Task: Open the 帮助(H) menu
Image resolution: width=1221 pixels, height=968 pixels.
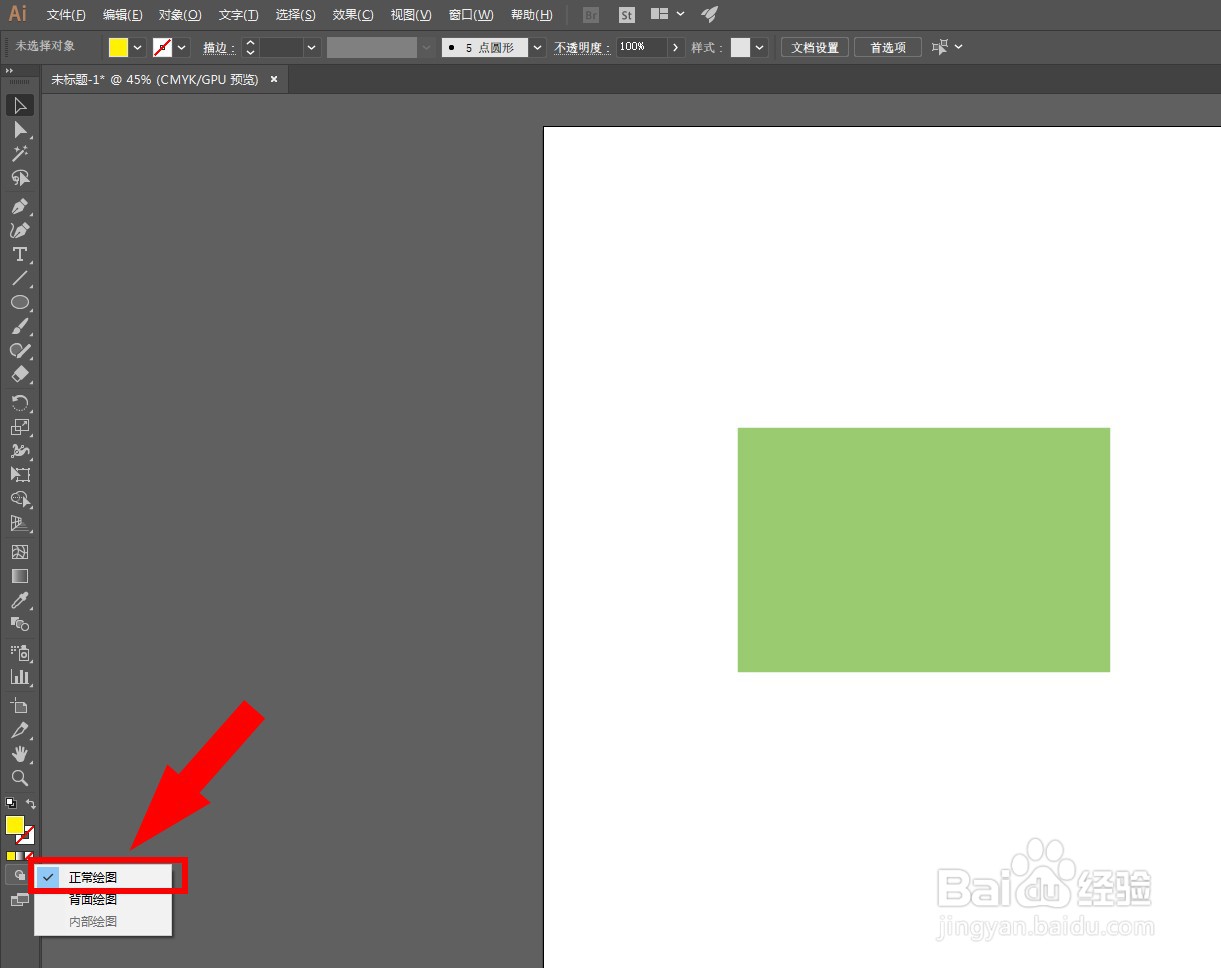Action: [532, 15]
